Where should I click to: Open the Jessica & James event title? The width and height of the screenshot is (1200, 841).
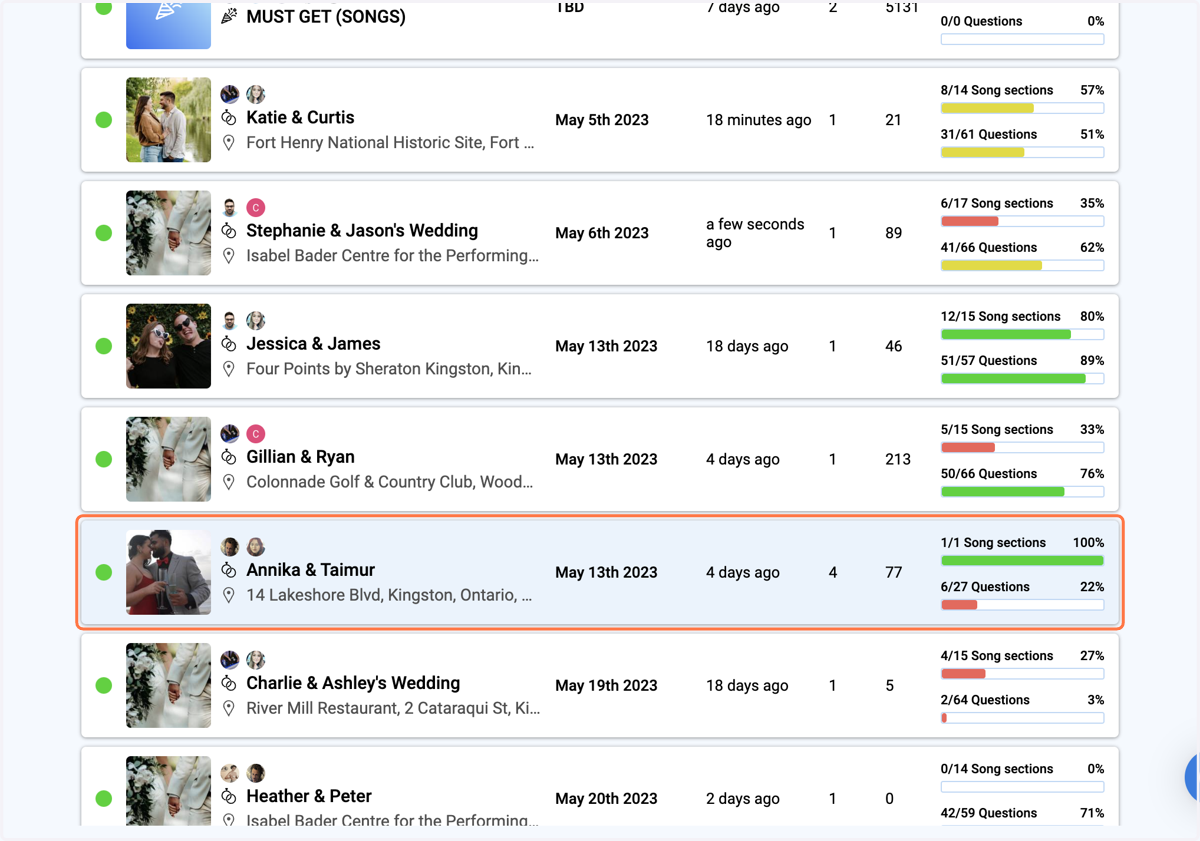click(313, 344)
